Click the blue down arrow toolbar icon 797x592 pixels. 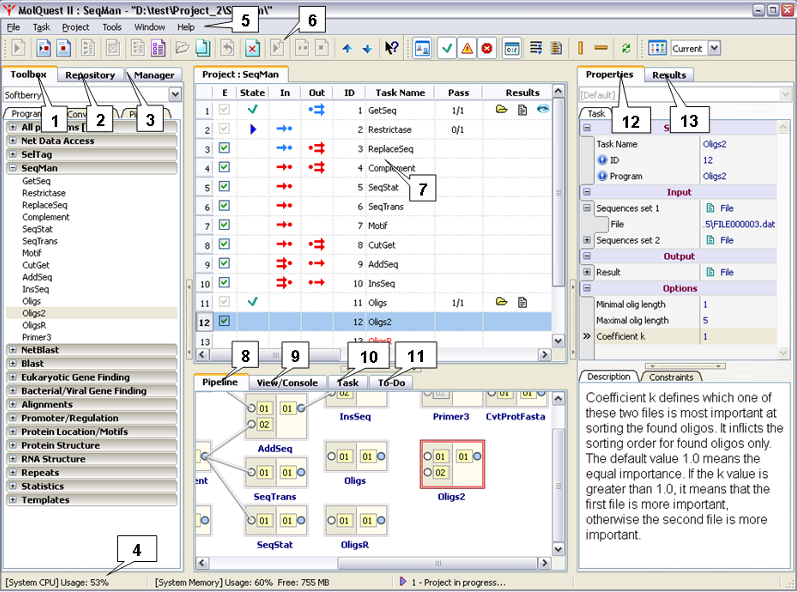(367, 49)
